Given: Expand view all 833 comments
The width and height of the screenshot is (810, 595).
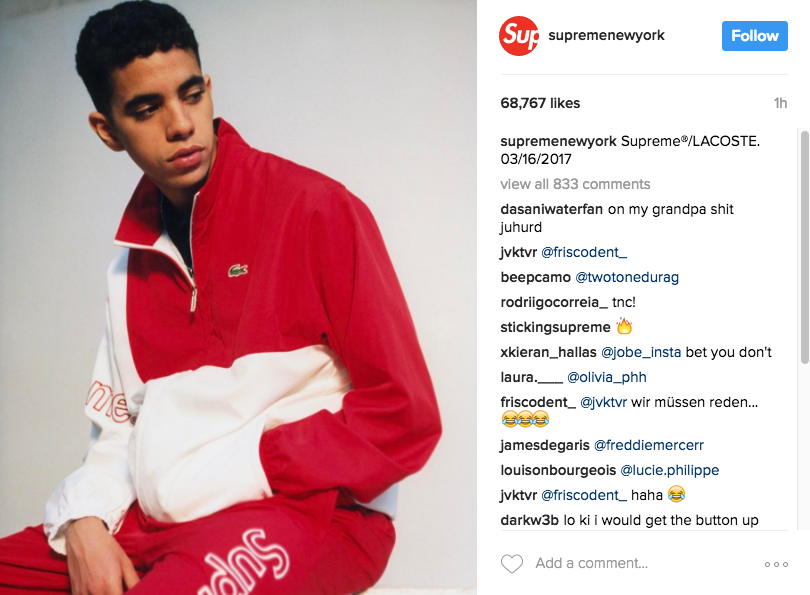Looking at the screenshot, I should pos(575,184).
